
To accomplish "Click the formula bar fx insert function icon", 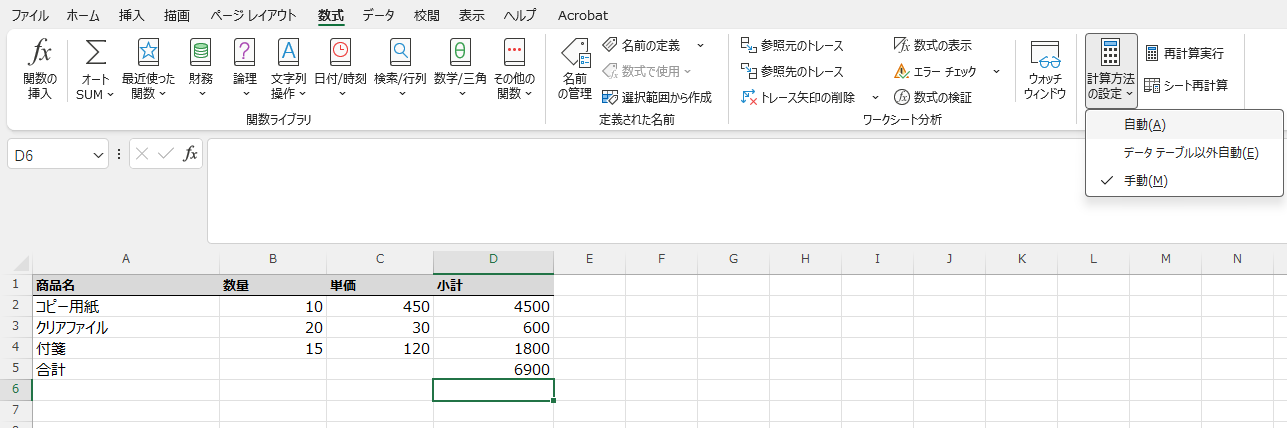I will point(190,154).
